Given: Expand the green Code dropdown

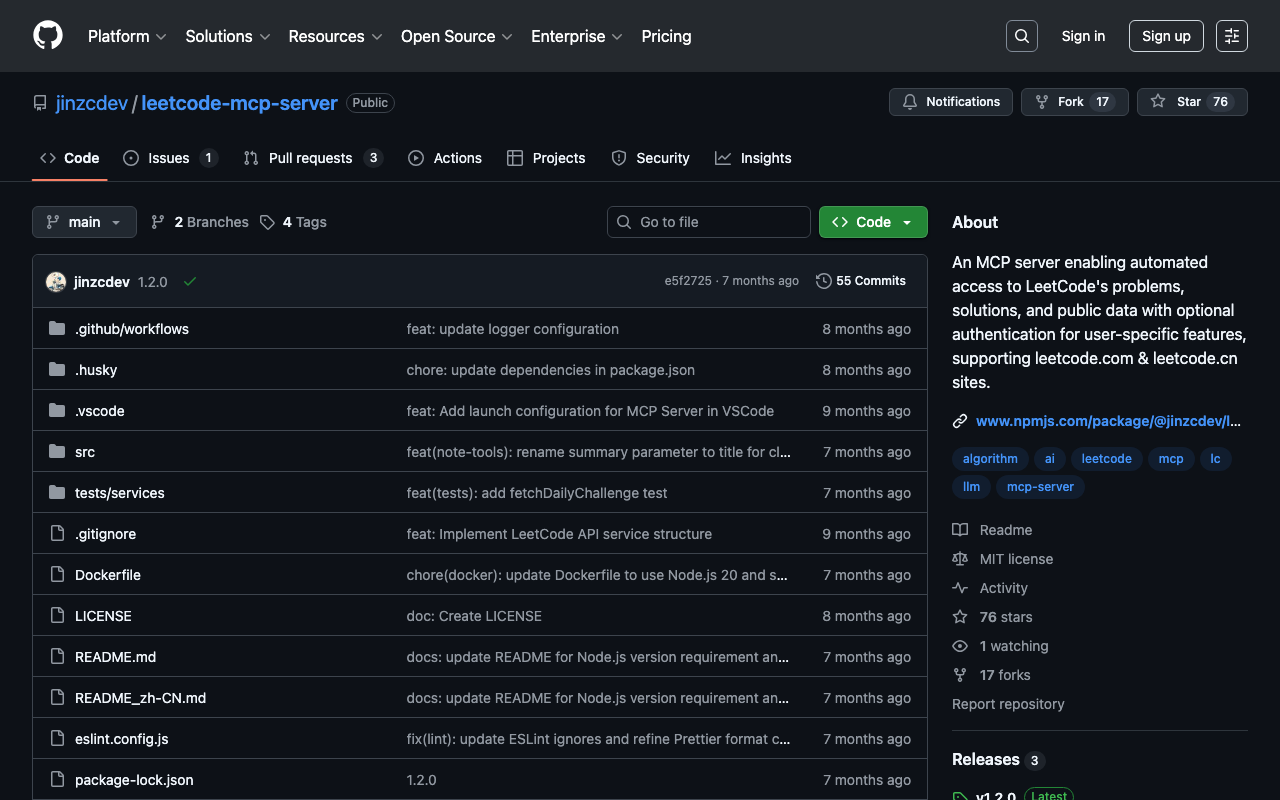Looking at the screenshot, I should tap(873, 222).
